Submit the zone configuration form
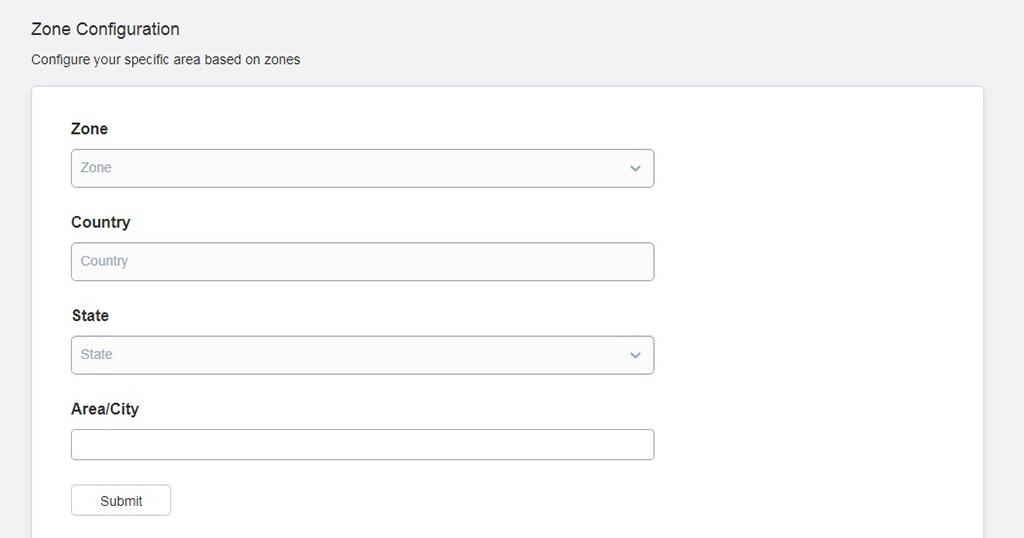This screenshot has height=538, width=1024. point(121,500)
